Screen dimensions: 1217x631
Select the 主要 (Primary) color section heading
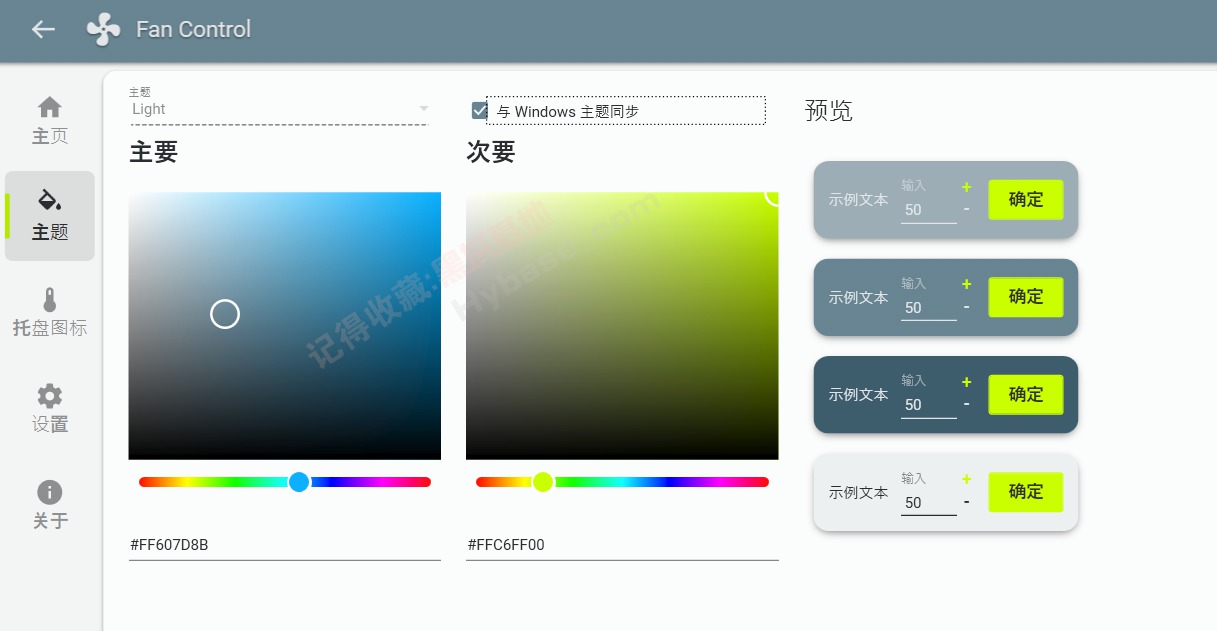pos(155,152)
